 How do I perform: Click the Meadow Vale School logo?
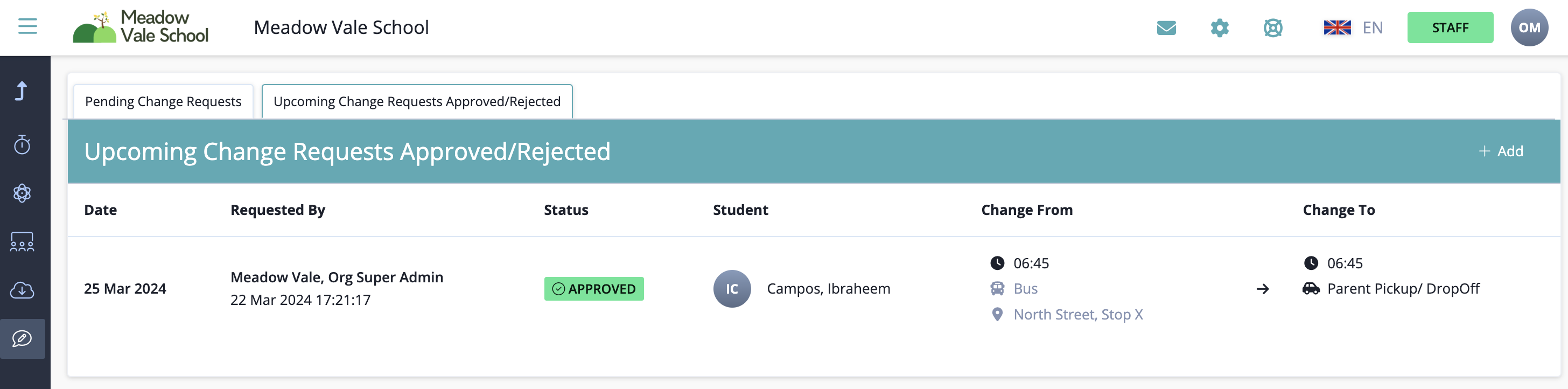141,27
